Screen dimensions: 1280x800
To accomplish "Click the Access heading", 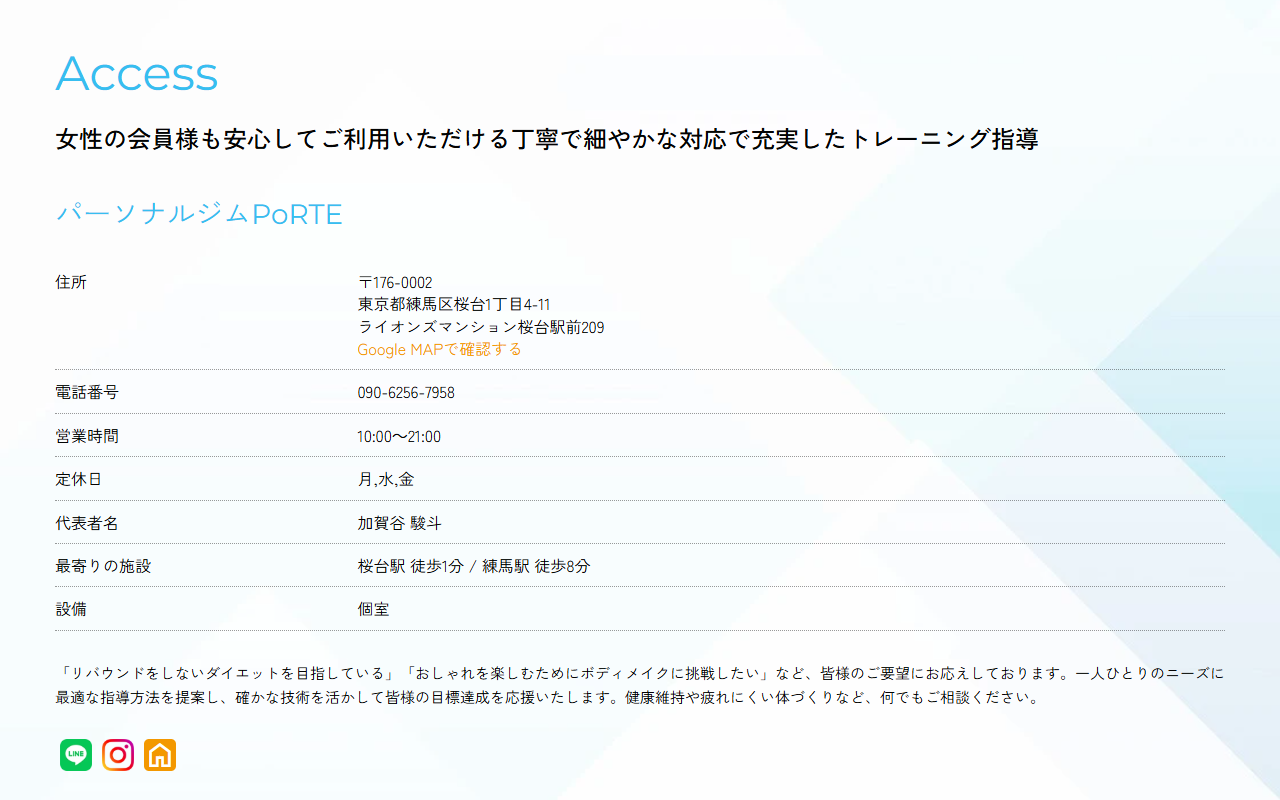I will [x=137, y=74].
